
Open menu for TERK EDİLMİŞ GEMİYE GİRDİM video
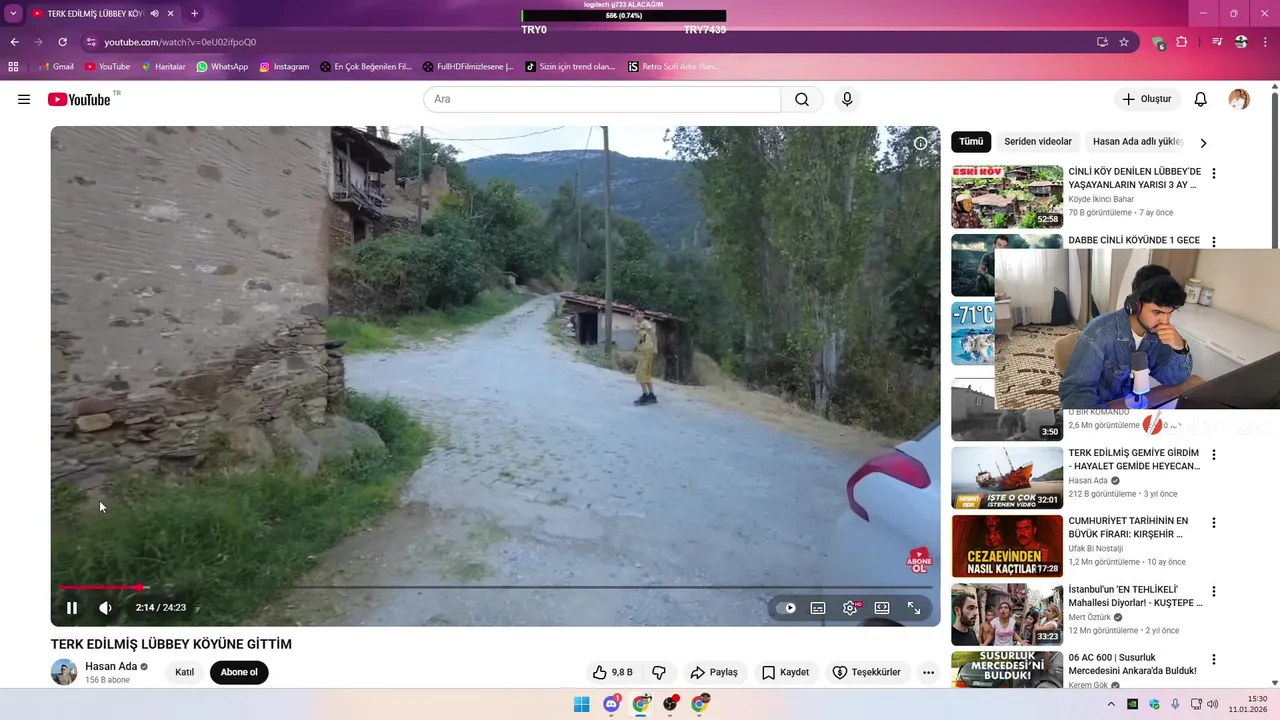pos(1214,455)
